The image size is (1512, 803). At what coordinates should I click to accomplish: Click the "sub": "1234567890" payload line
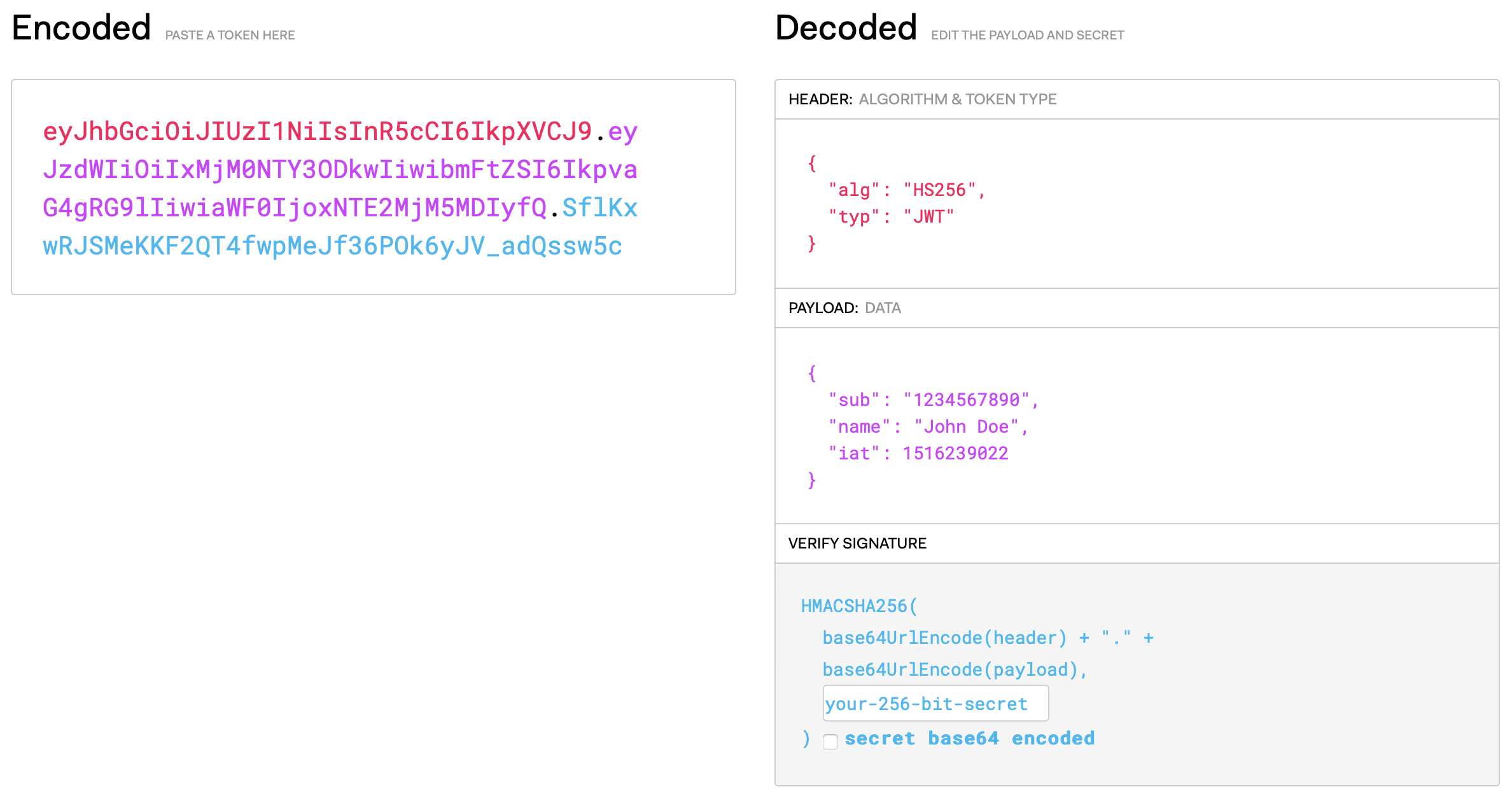coord(933,400)
